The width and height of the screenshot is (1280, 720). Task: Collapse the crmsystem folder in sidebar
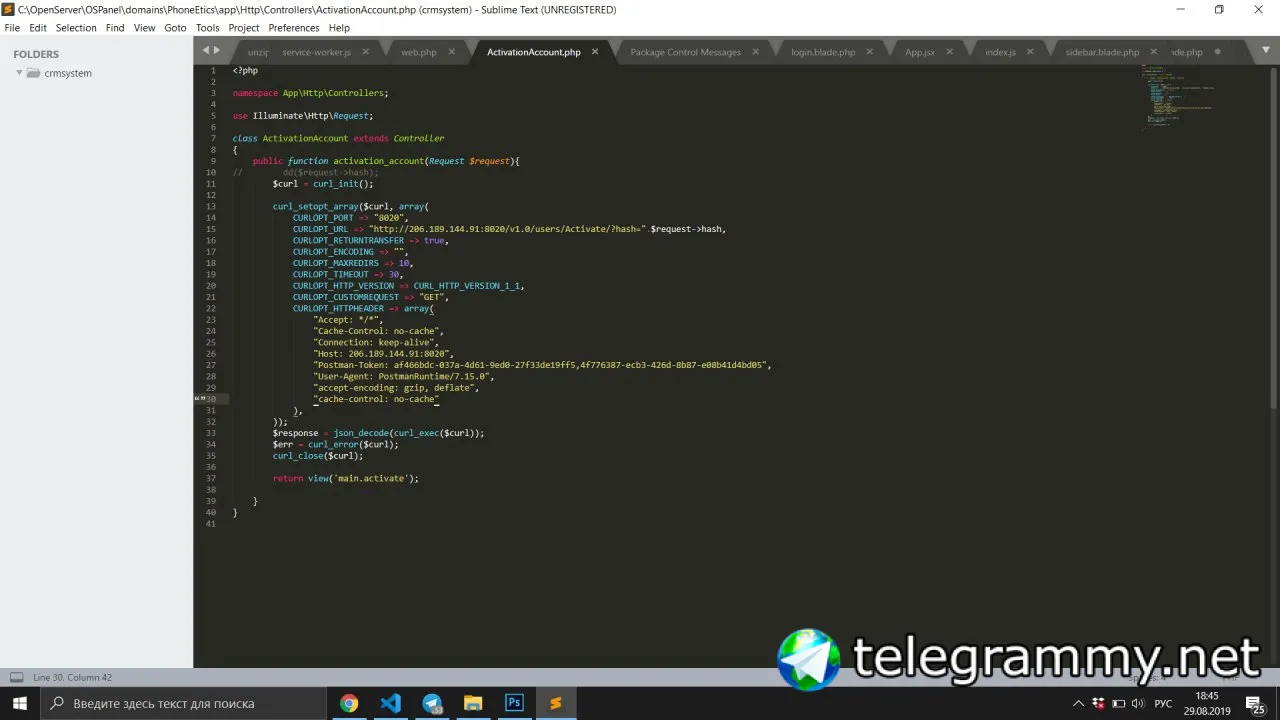[19, 73]
